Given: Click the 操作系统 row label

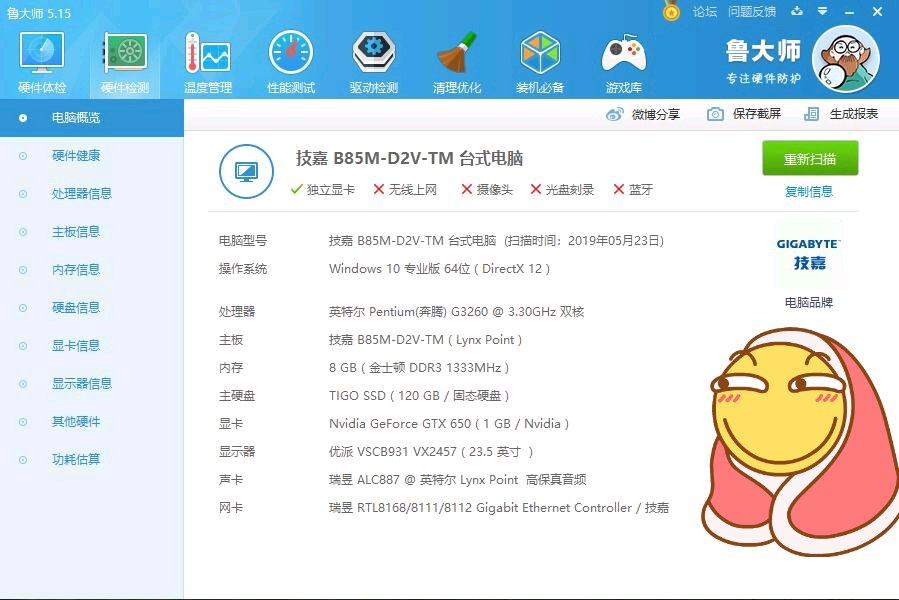Looking at the screenshot, I should [243, 268].
